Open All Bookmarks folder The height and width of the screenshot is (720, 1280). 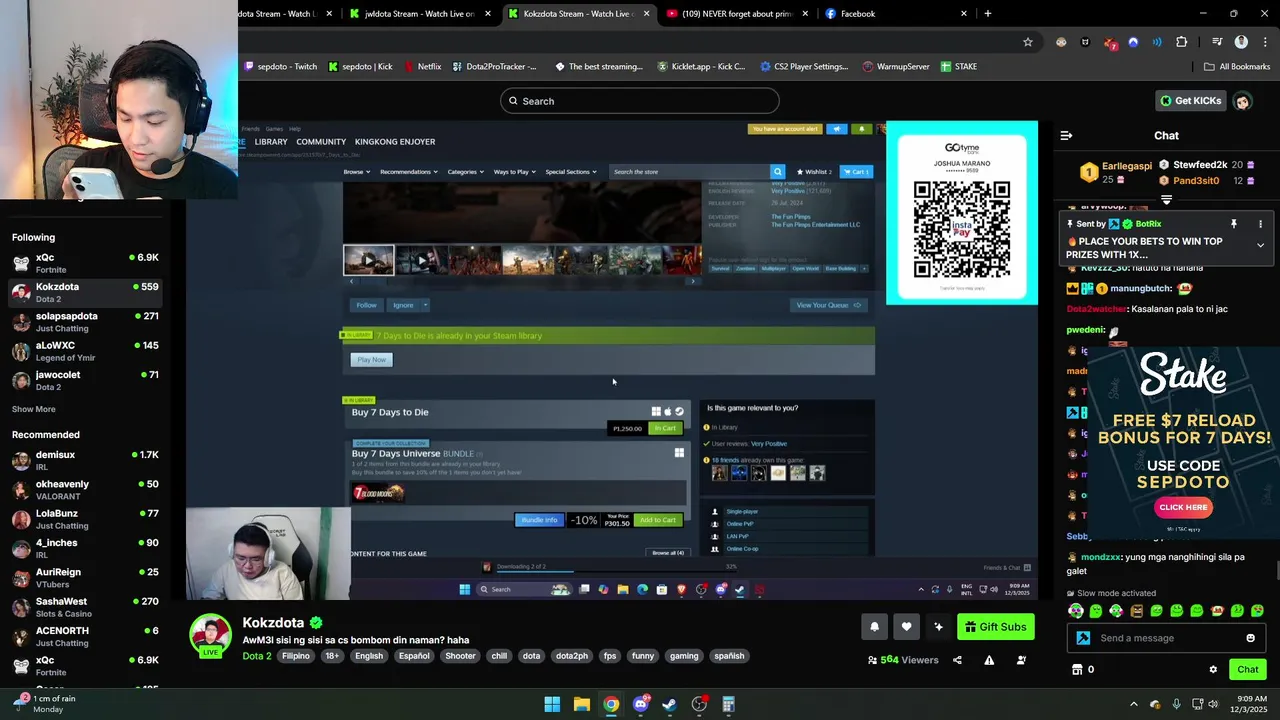(1237, 67)
